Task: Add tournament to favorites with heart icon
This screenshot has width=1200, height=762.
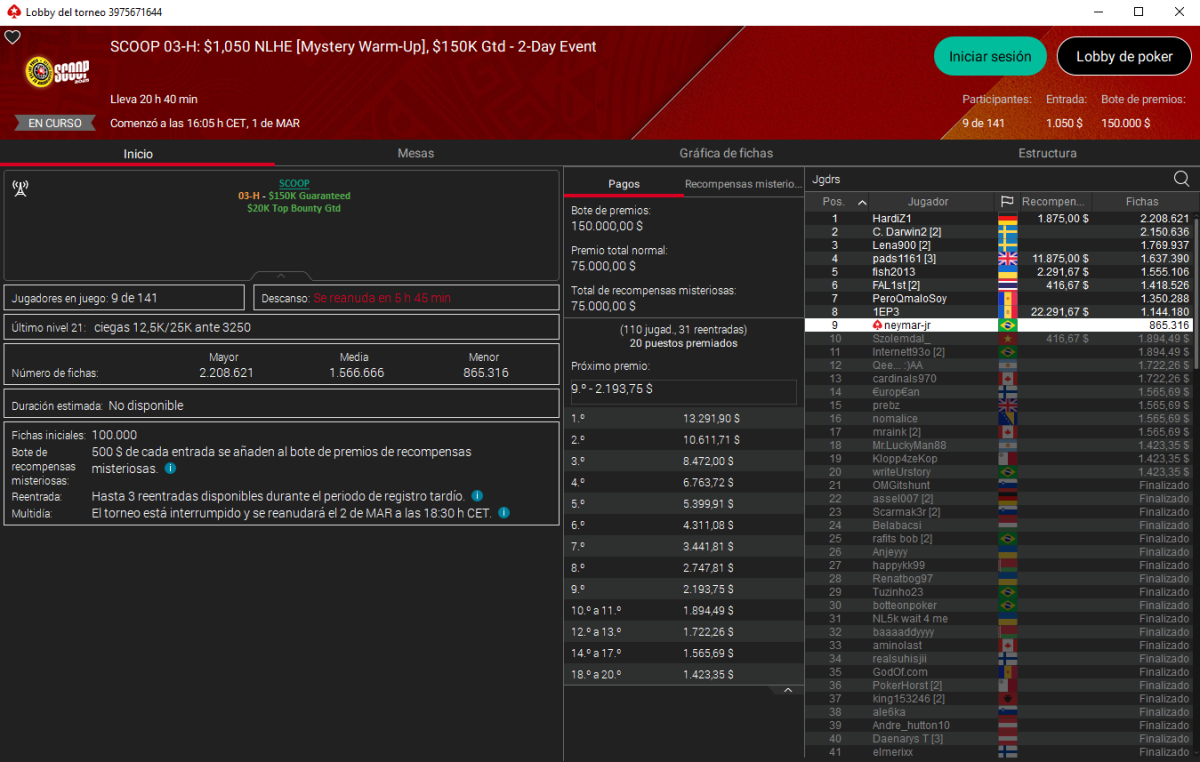Action: [13, 37]
